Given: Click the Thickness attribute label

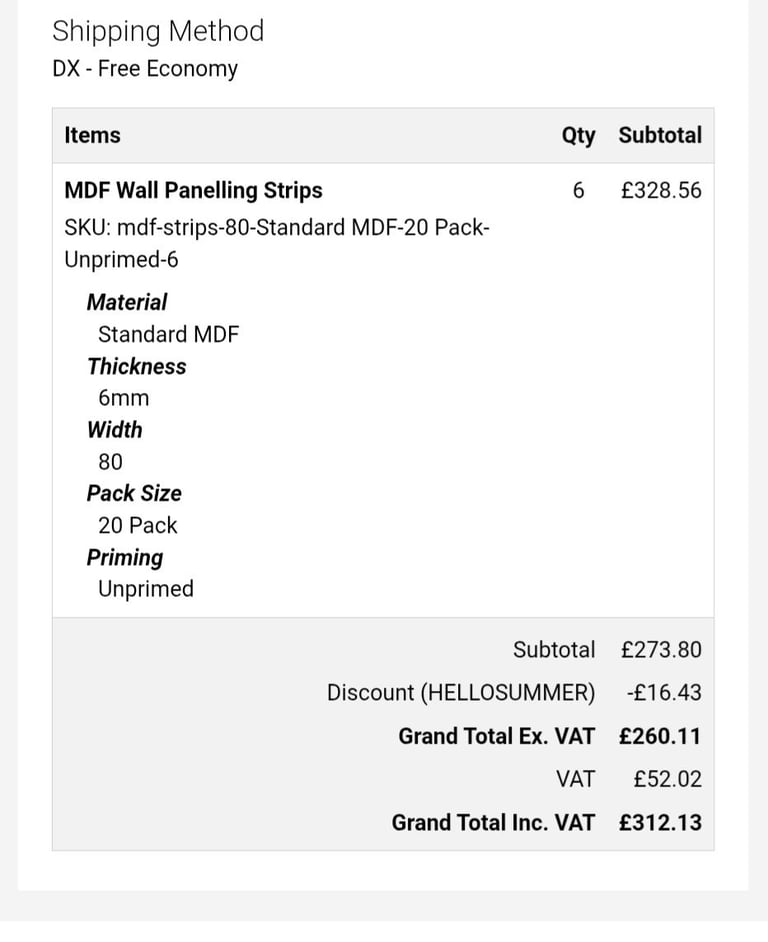Looking at the screenshot, I should click(x=136, y=366).
